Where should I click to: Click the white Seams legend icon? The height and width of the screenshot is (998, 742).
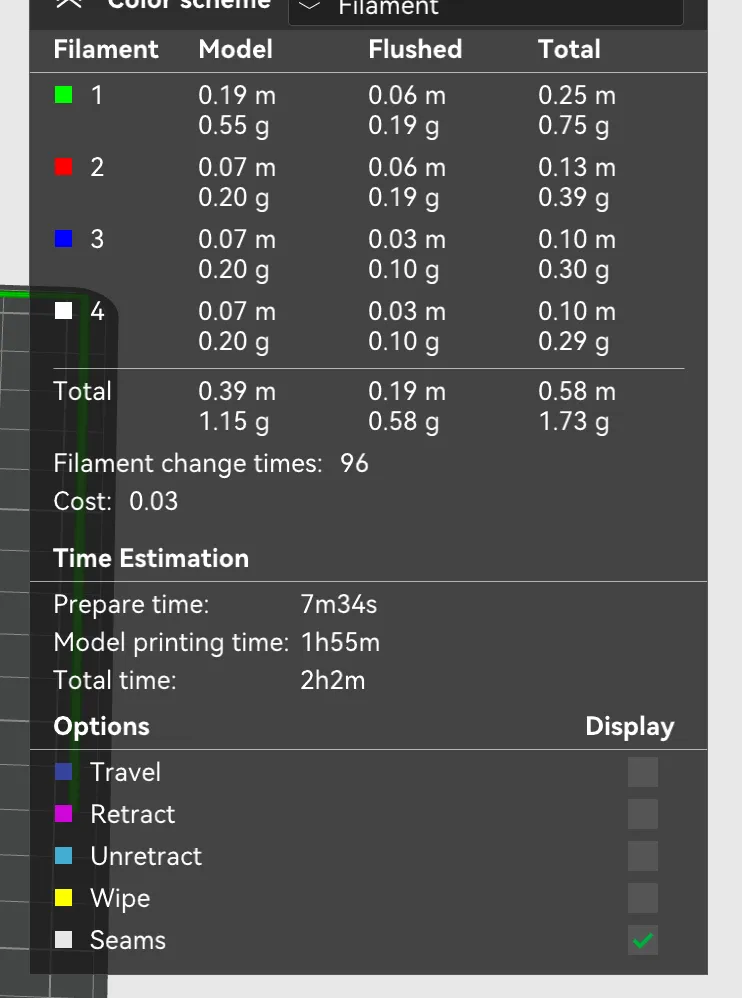65,939
